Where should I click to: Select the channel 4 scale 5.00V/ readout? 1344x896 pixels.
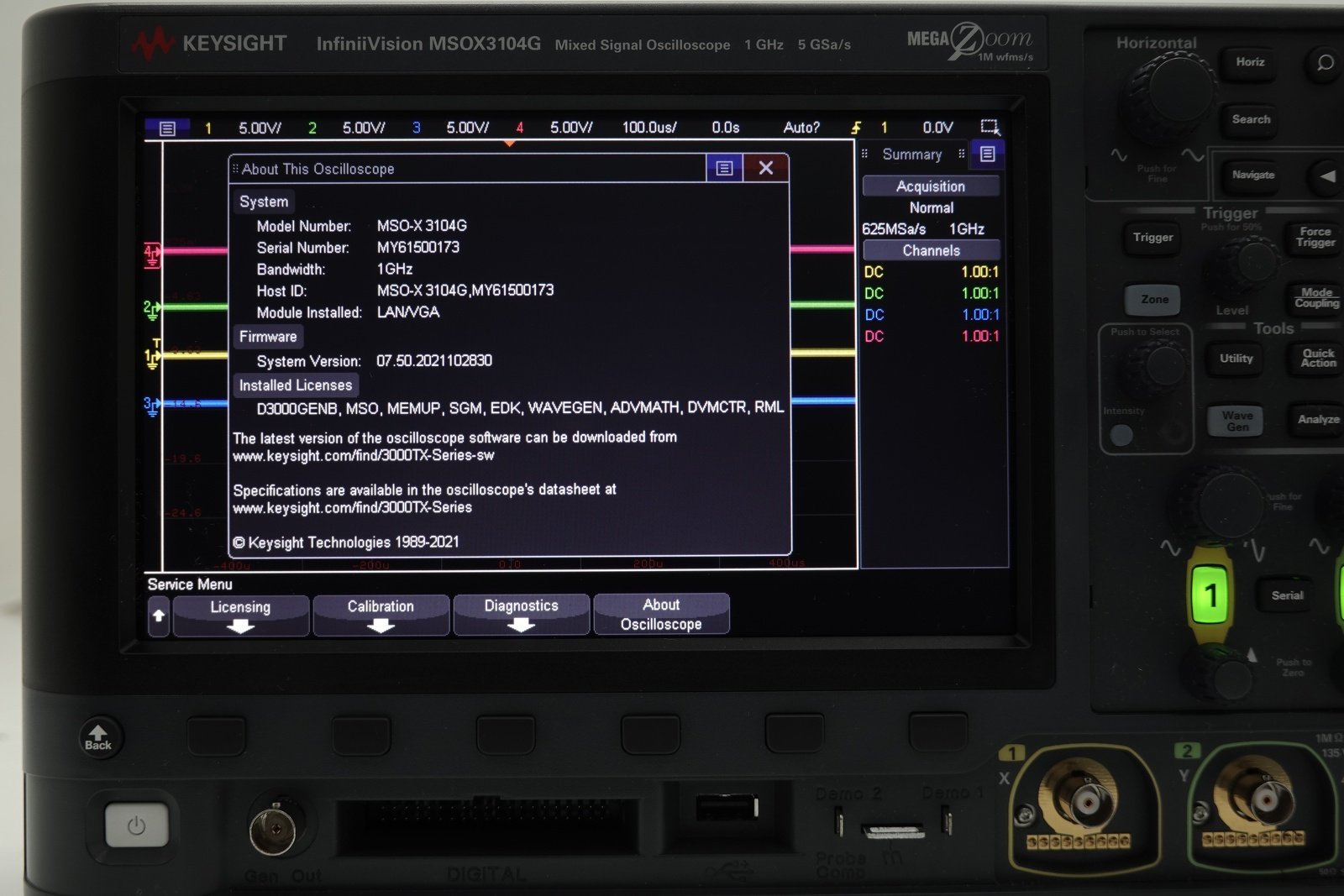click(x=571, y=128)
